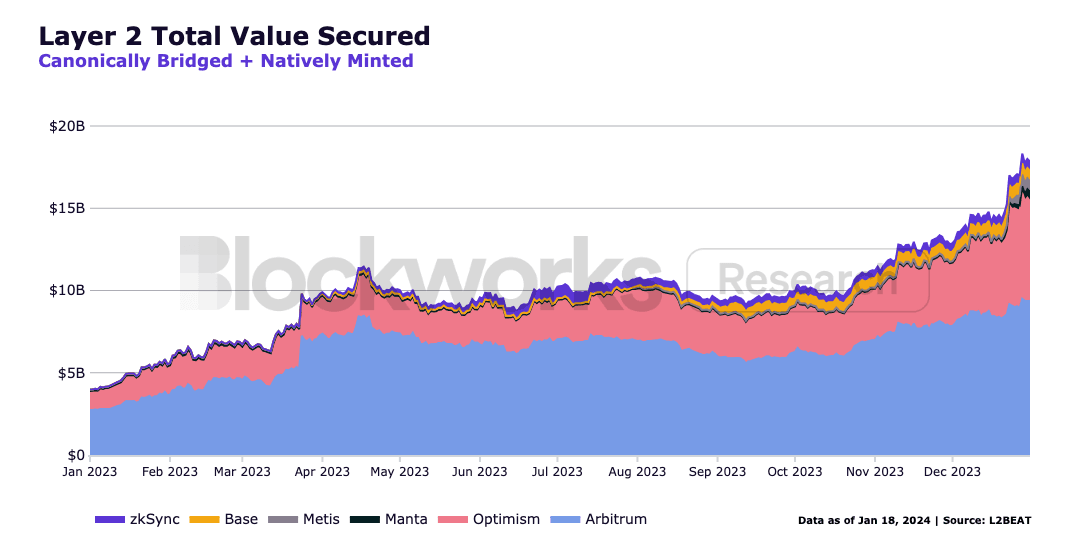Click the Arbitrum blue legend swatch
Image resolution: width=1090 pixels, height=545 pixels.
click(x=565, y=520)
